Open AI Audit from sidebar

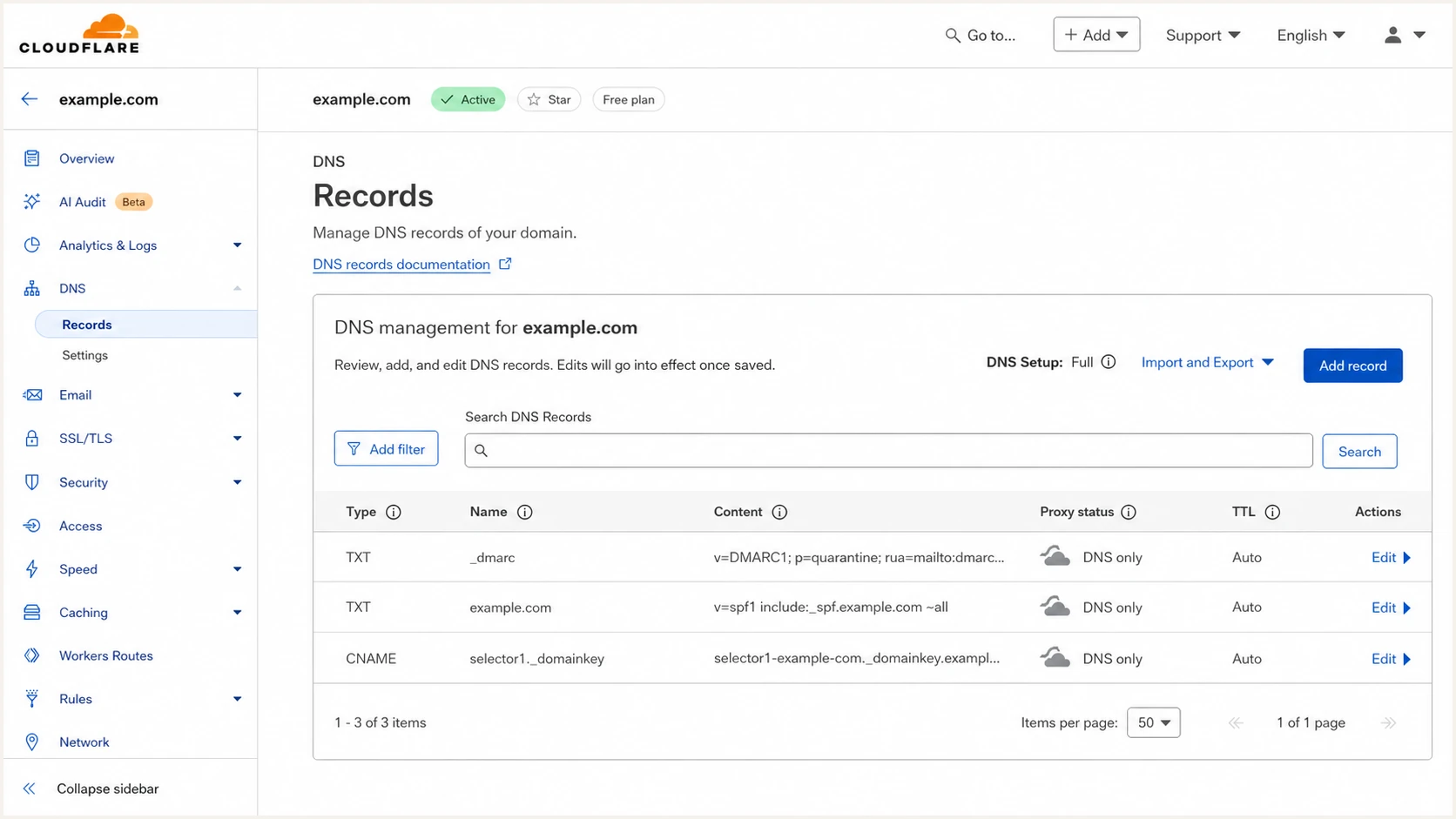(x=82, y=202)
